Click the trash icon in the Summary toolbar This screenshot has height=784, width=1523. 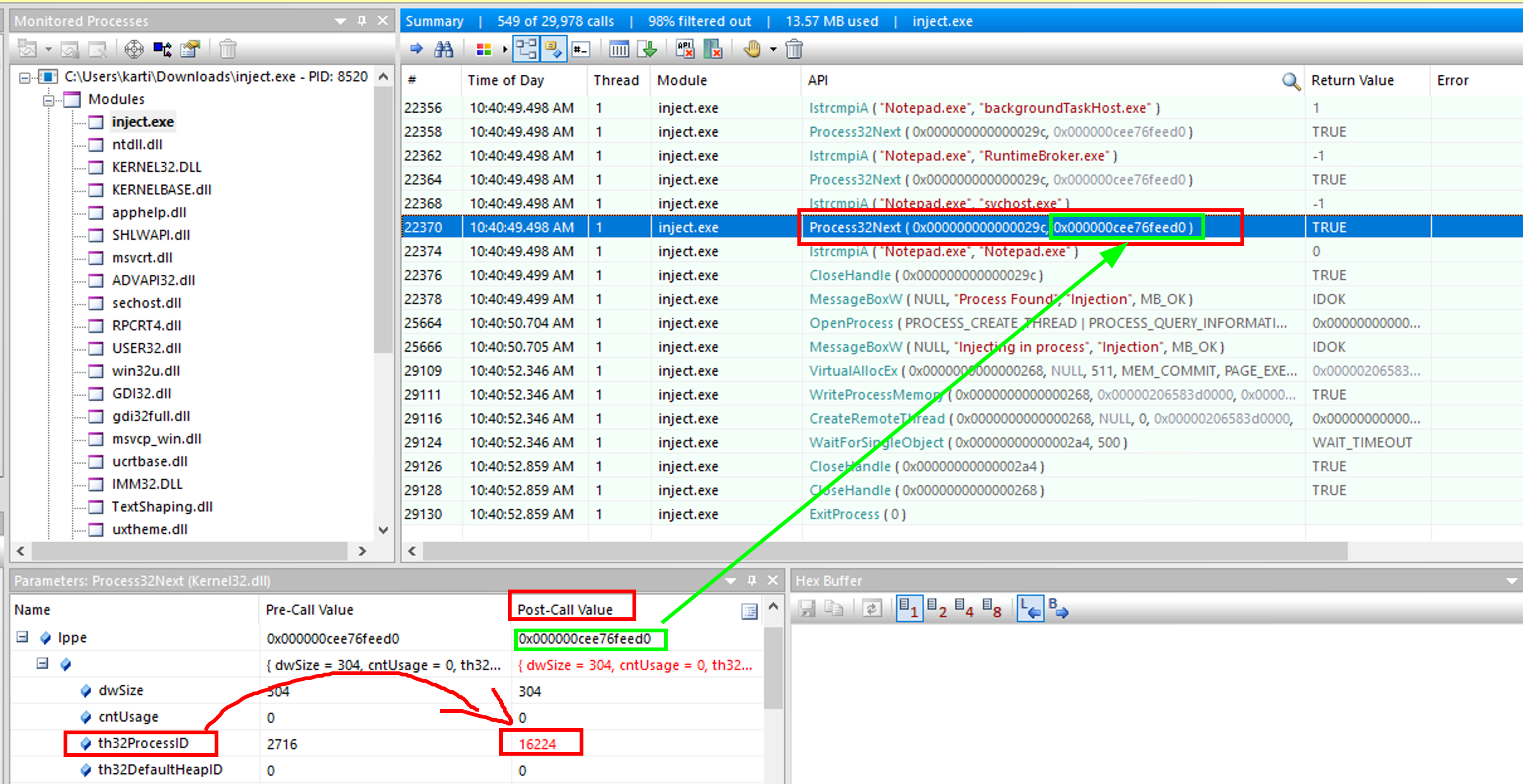click(794, 49)
